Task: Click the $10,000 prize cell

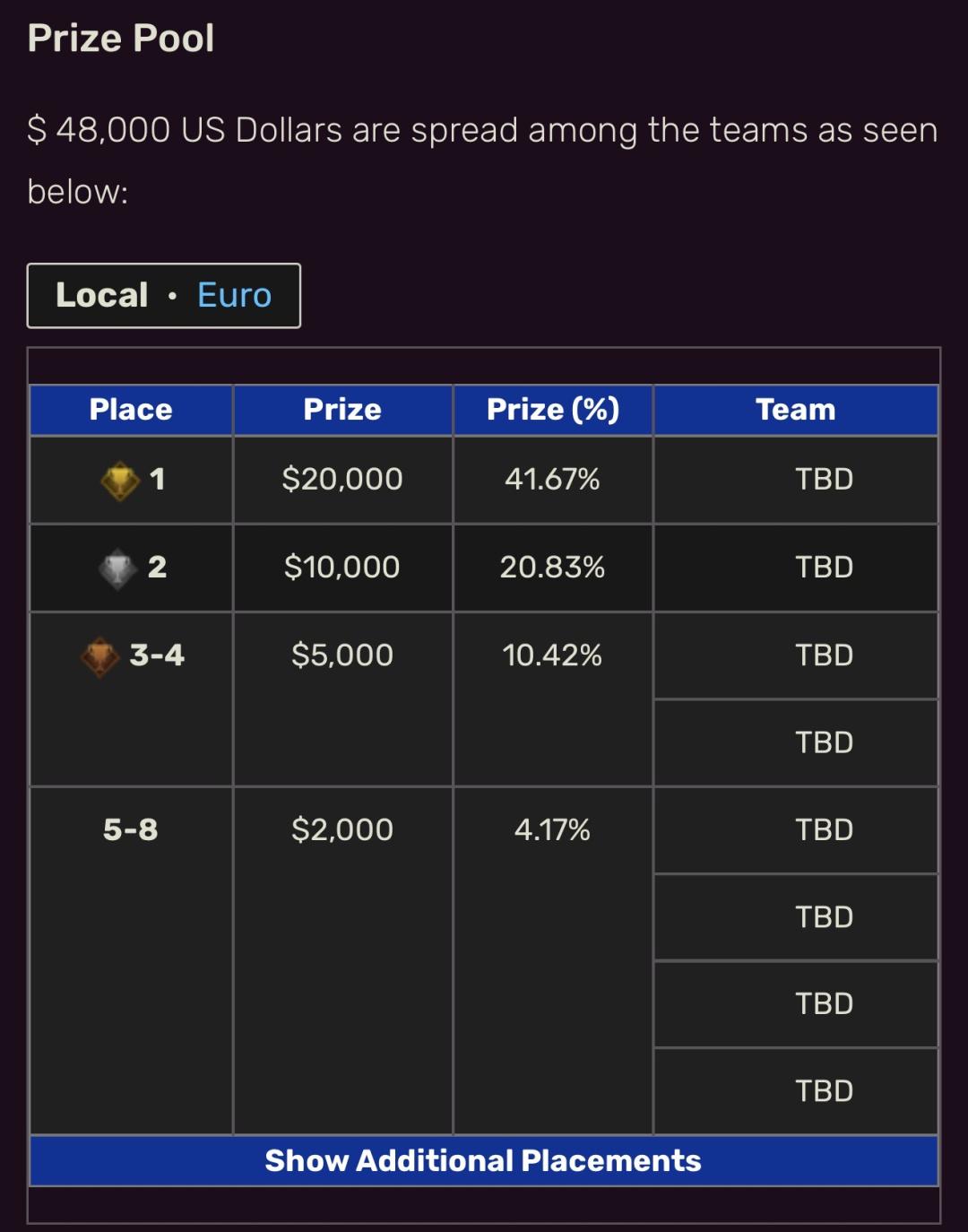Action: (342, 568)
